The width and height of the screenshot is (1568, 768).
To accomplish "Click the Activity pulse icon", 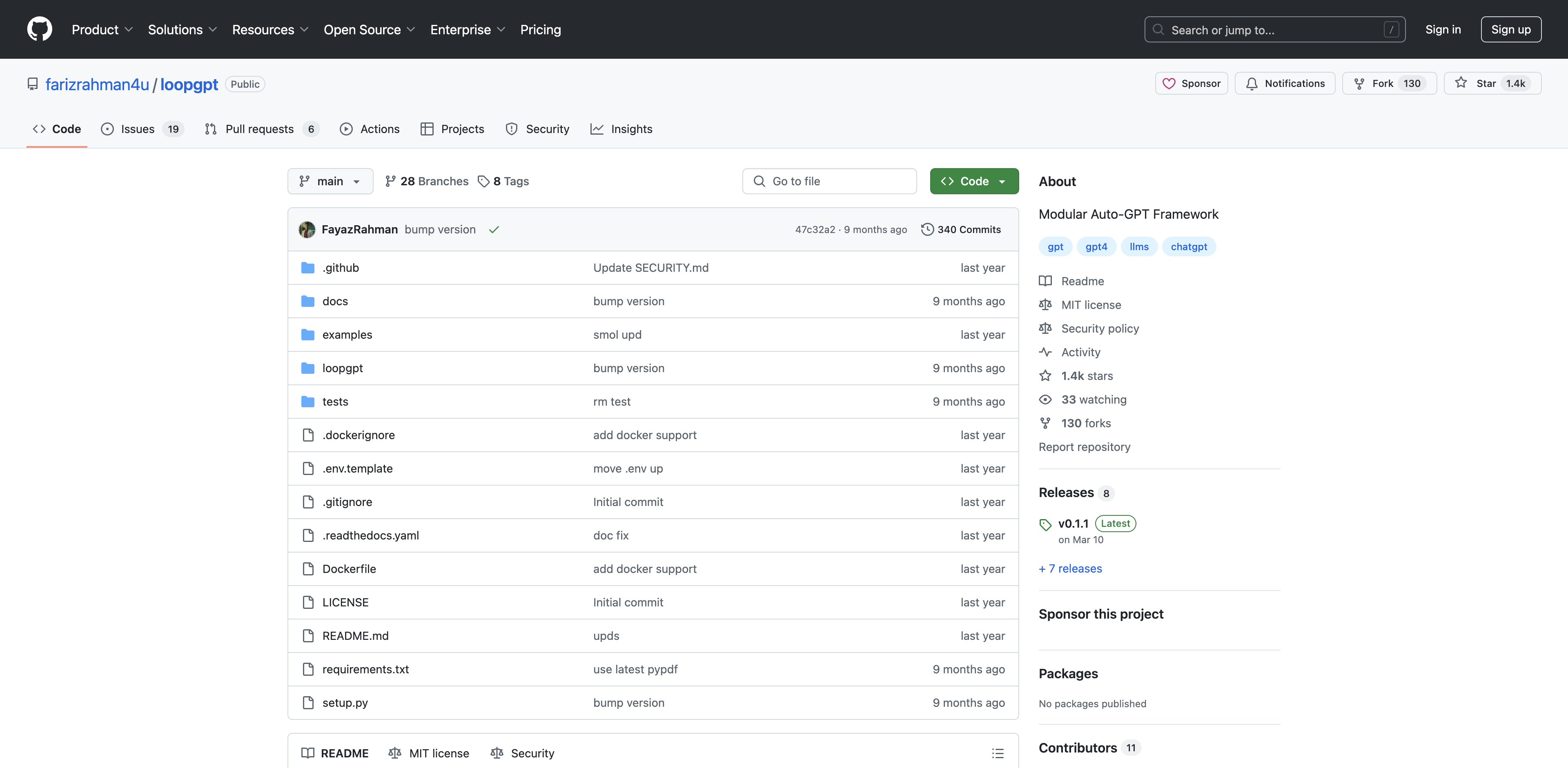I will point(1045,352).
